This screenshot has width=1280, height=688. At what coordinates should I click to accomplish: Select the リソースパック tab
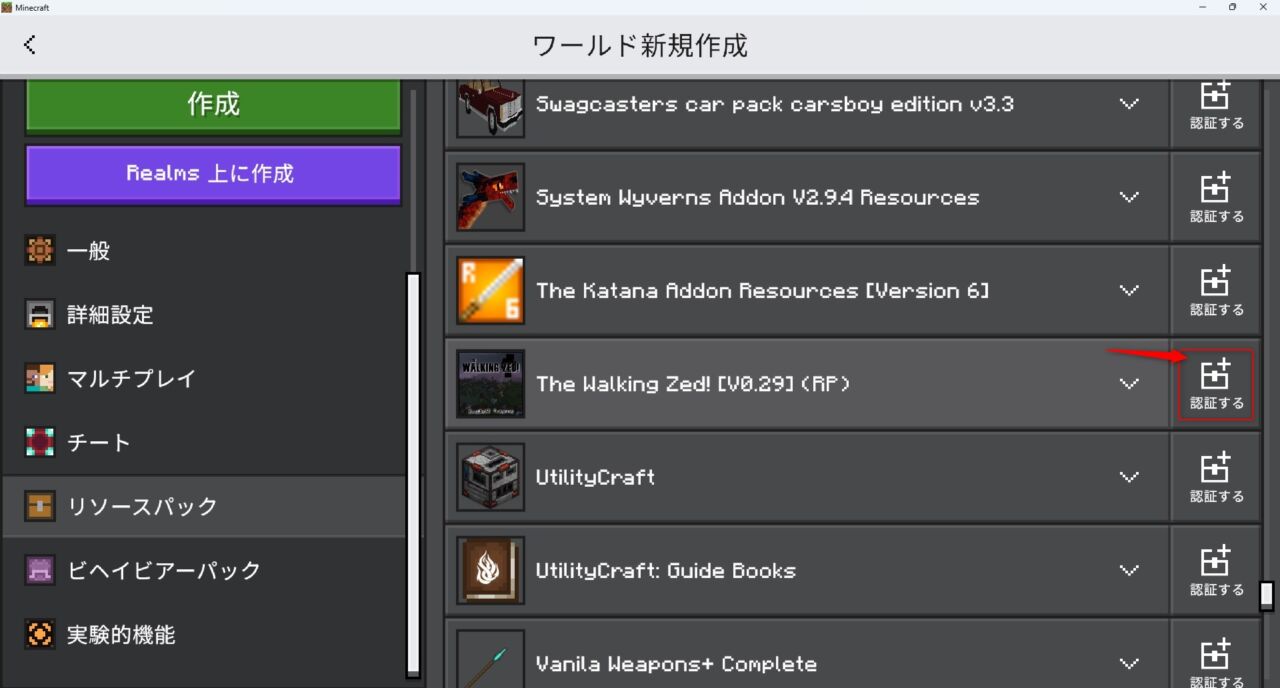pyautogui.click(x=204, y=506)
